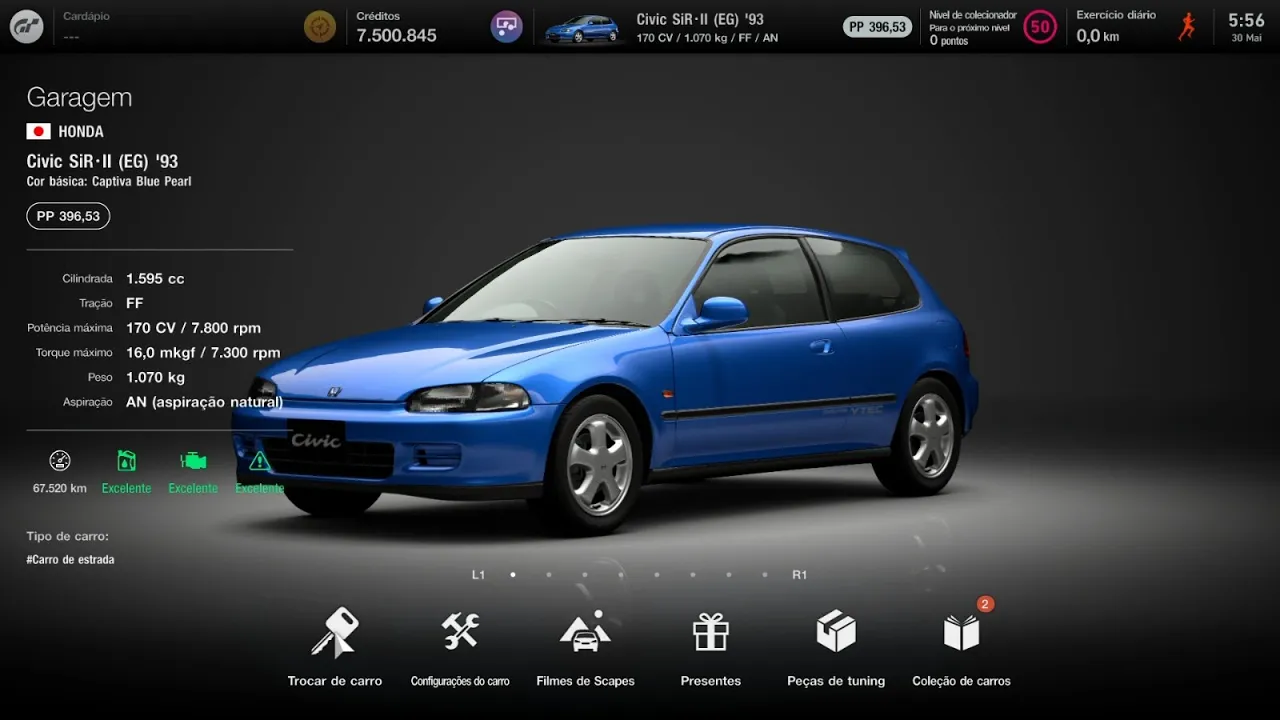
Task: Click the notification badge 2 on Coleção
Action: (x=985, y=604)
